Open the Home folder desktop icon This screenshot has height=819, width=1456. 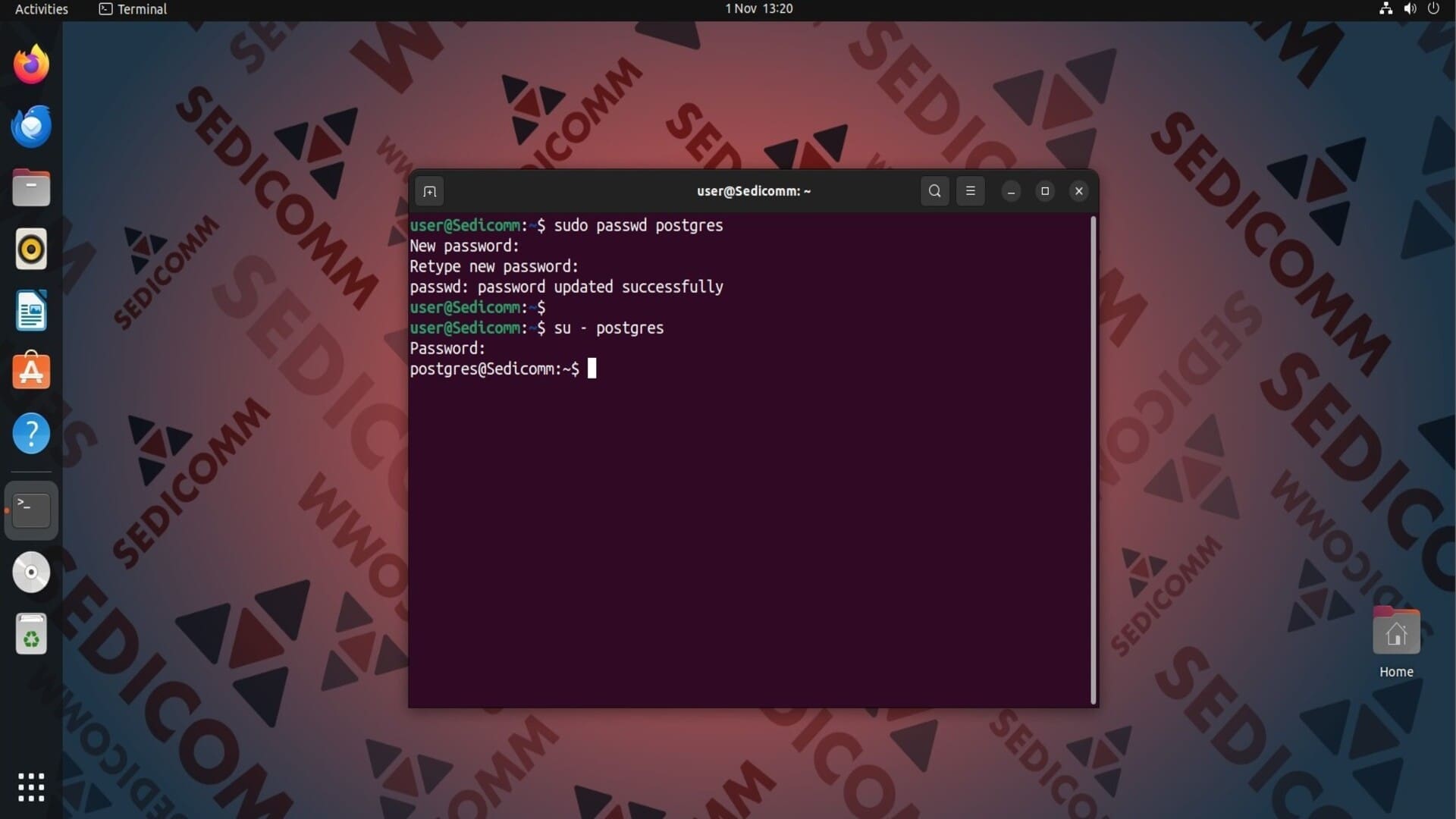1396,632
